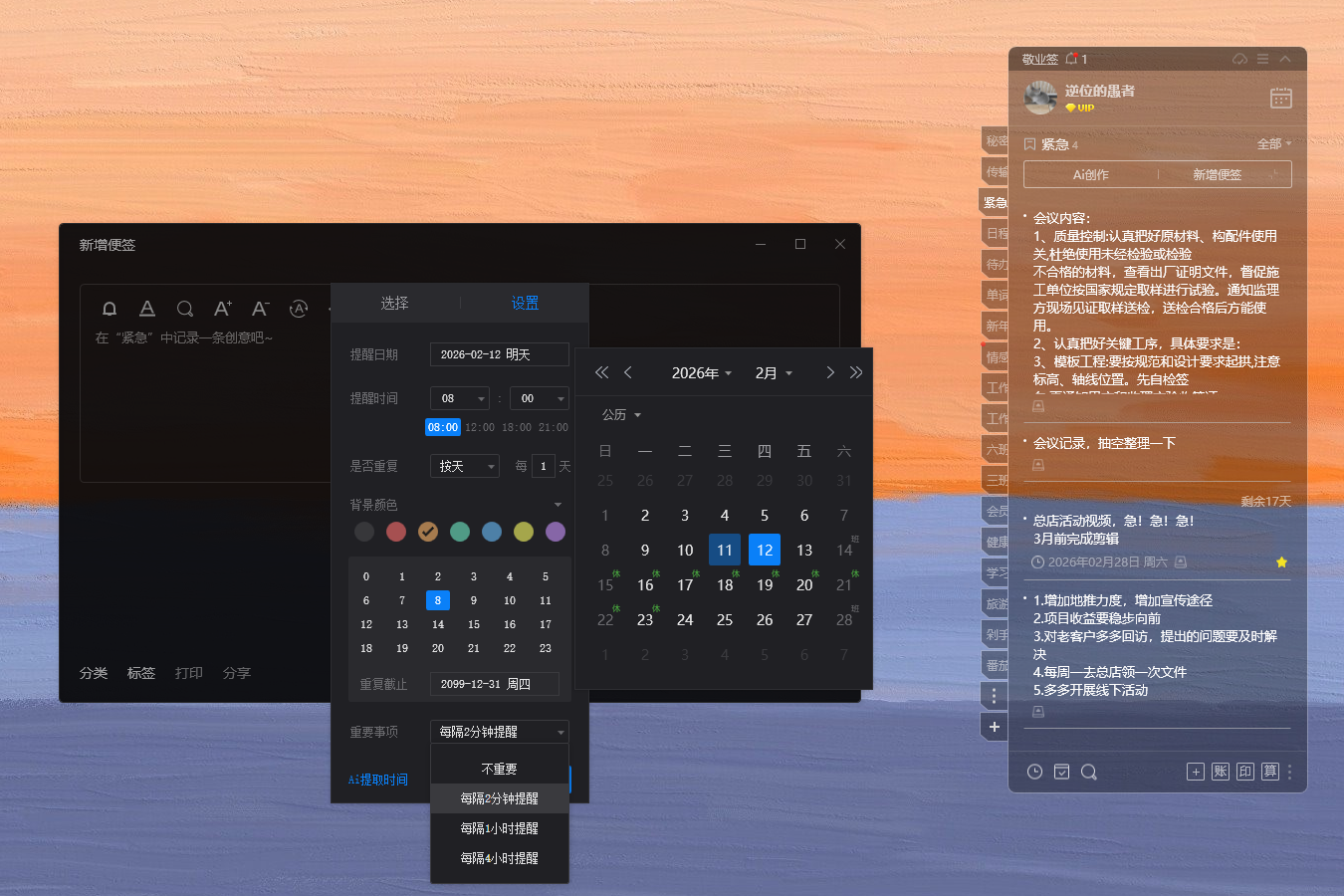Viewport: 1344px width, 896px height.
Task: Open the 紧急 category tab in the sidebar
Action: tap(993, 202)
